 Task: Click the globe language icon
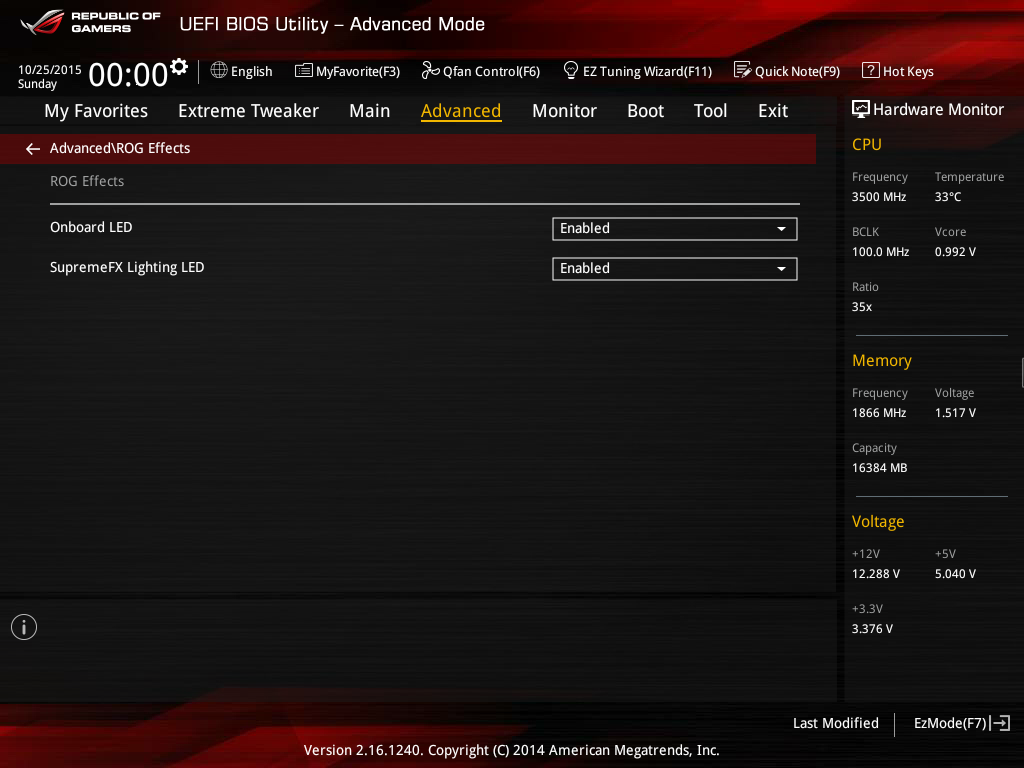(x=219, y=70)
